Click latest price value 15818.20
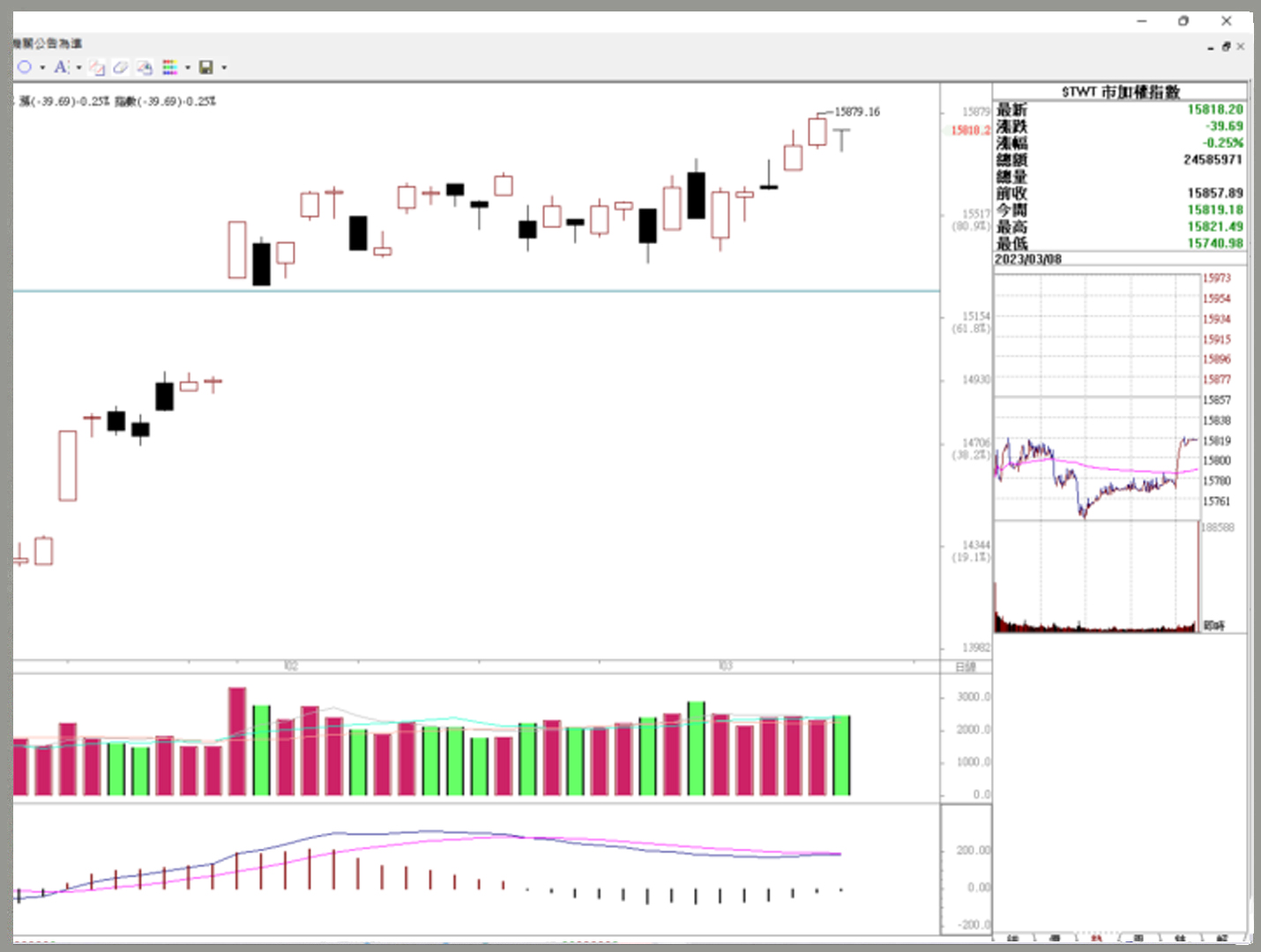 click(1215, 109)
